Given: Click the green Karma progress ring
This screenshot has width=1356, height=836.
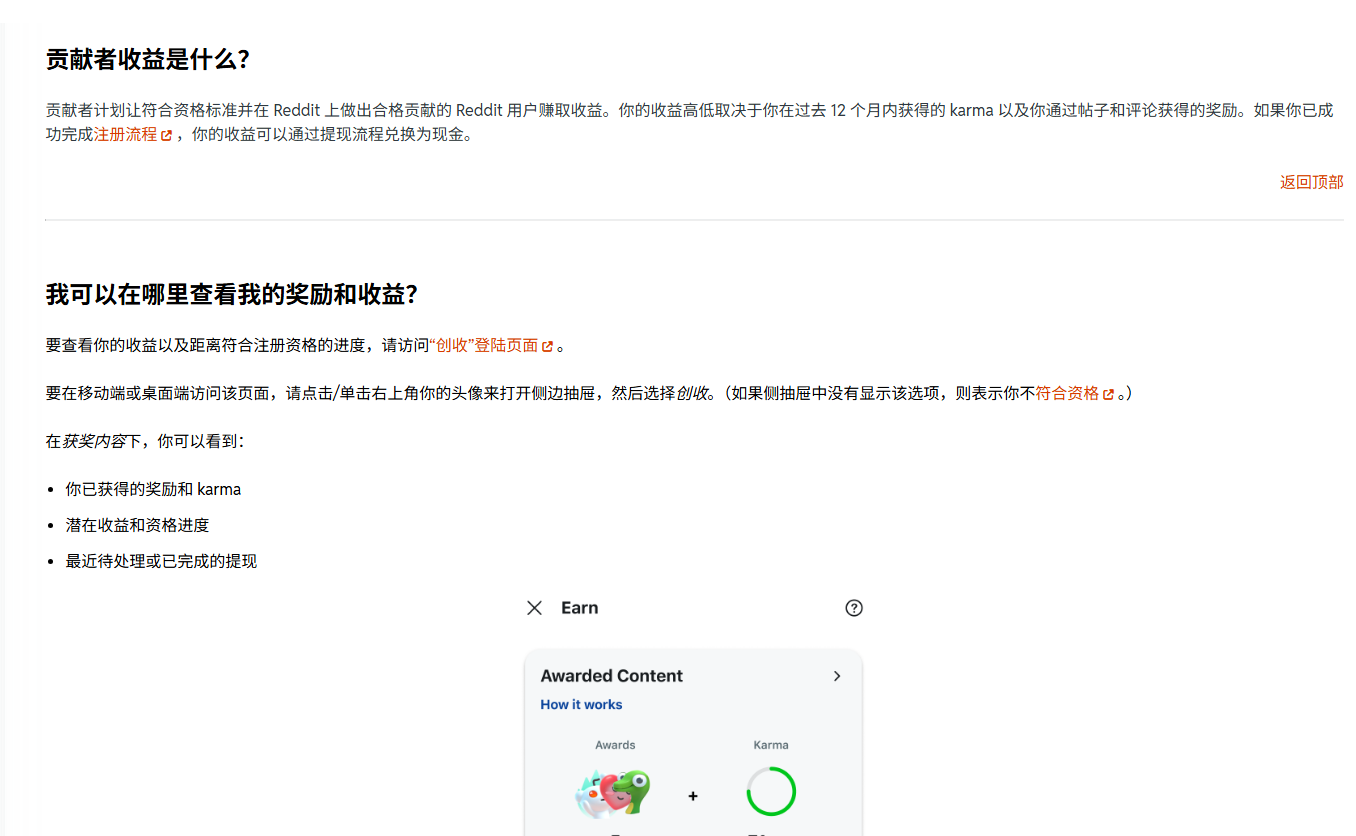Looking at the screenshot, I should coord(770,791).
